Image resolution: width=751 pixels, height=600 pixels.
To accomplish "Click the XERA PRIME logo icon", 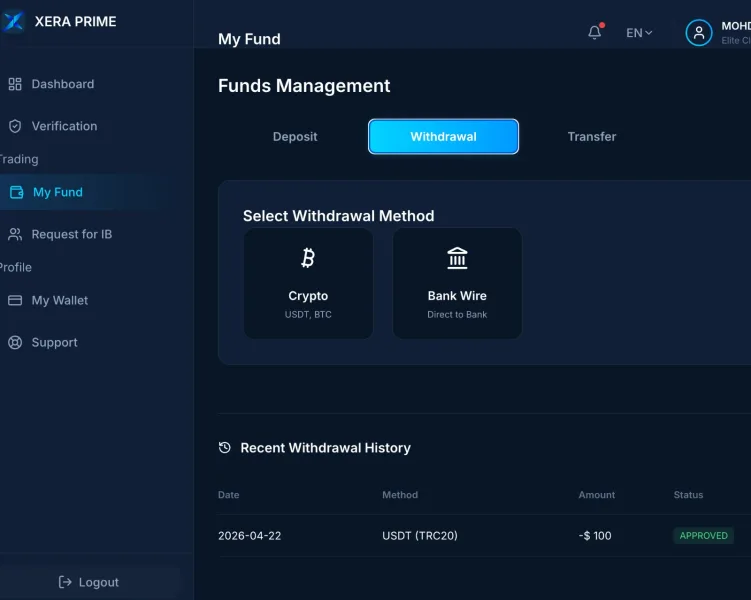I will pyautogui.click(x=14, y=21).
